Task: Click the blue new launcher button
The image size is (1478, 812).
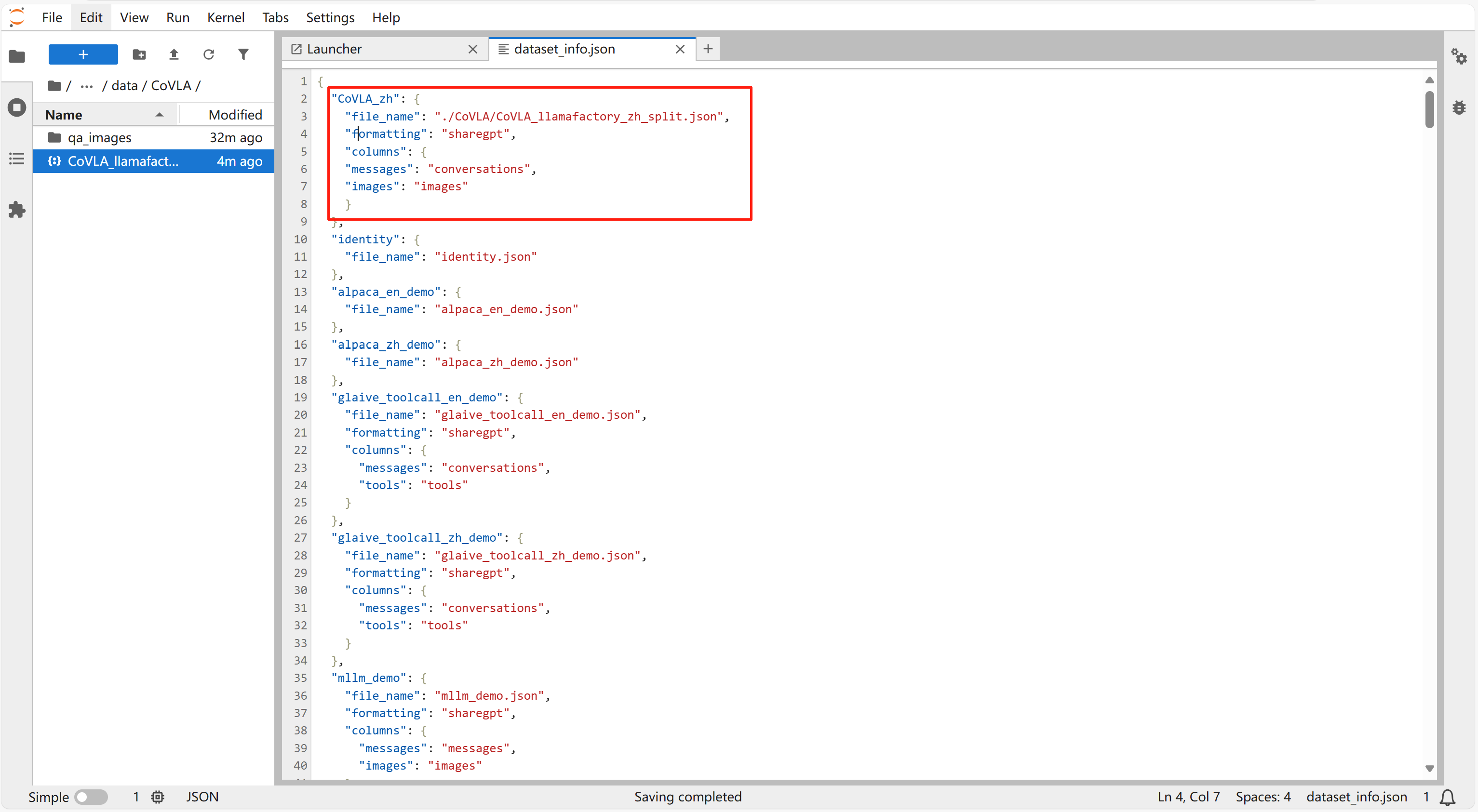Action: 83,54
